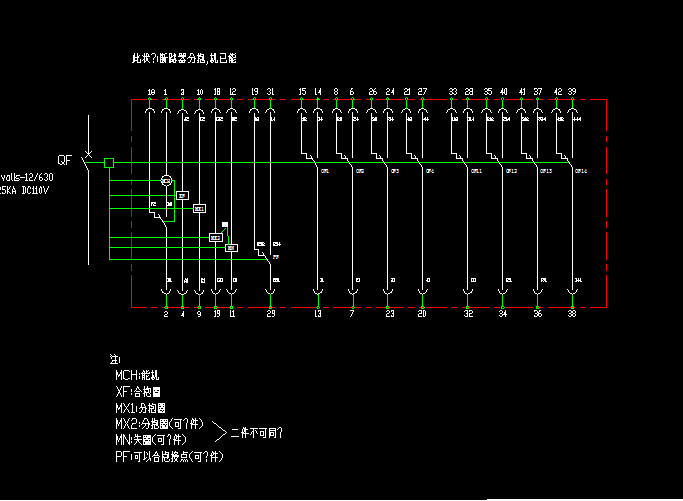Screen dimensions: 683x501
Task: Select the MX2 trip coil box
Action: [x=216, y=237]
